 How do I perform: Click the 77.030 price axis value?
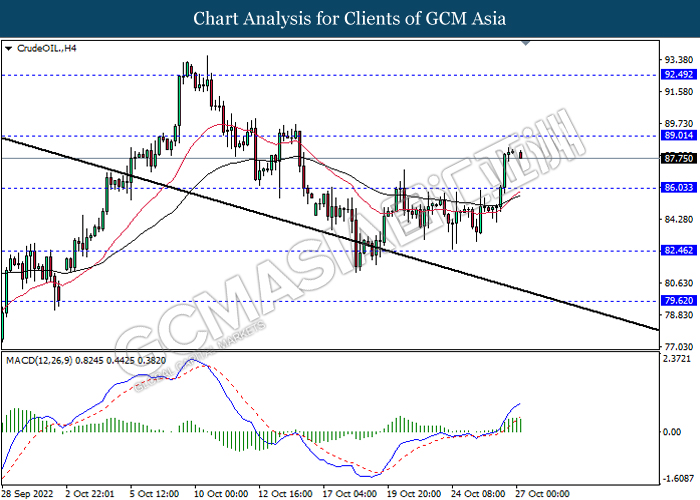pos(679,346)
